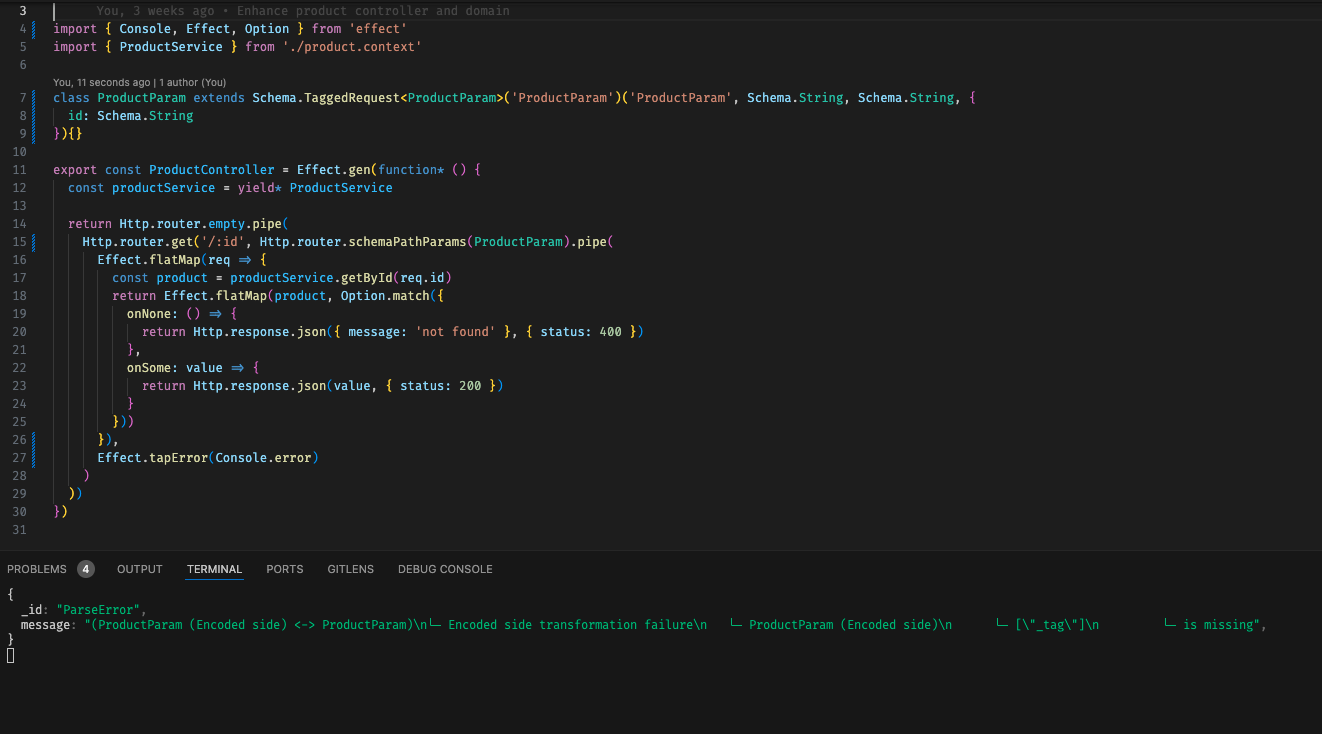Click the "status: 200" option
This screenshot has width=1322, height=734.
coord(441,386)
